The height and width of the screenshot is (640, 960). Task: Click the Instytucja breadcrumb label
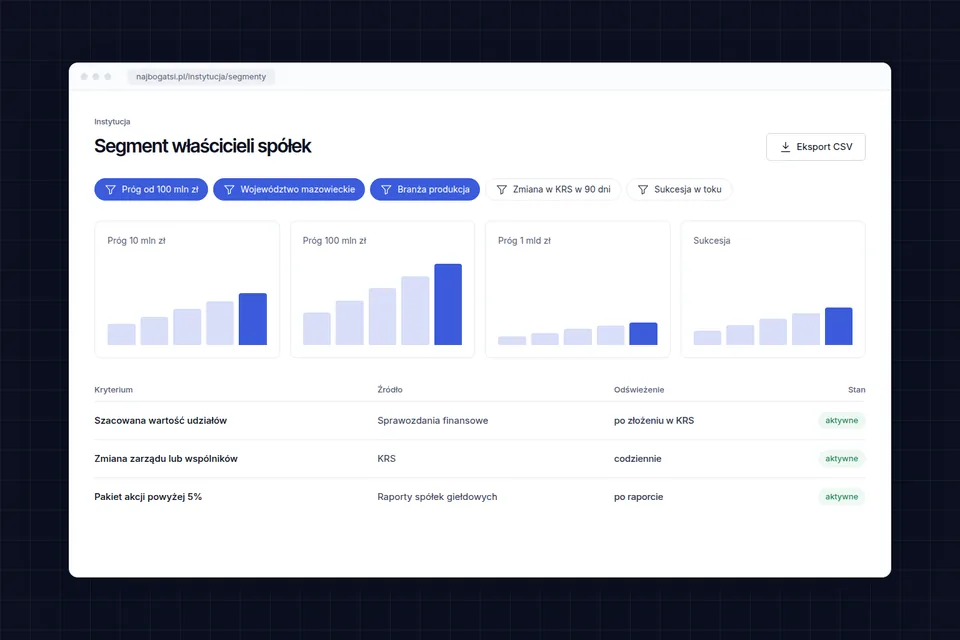click(x=112, y=121)
